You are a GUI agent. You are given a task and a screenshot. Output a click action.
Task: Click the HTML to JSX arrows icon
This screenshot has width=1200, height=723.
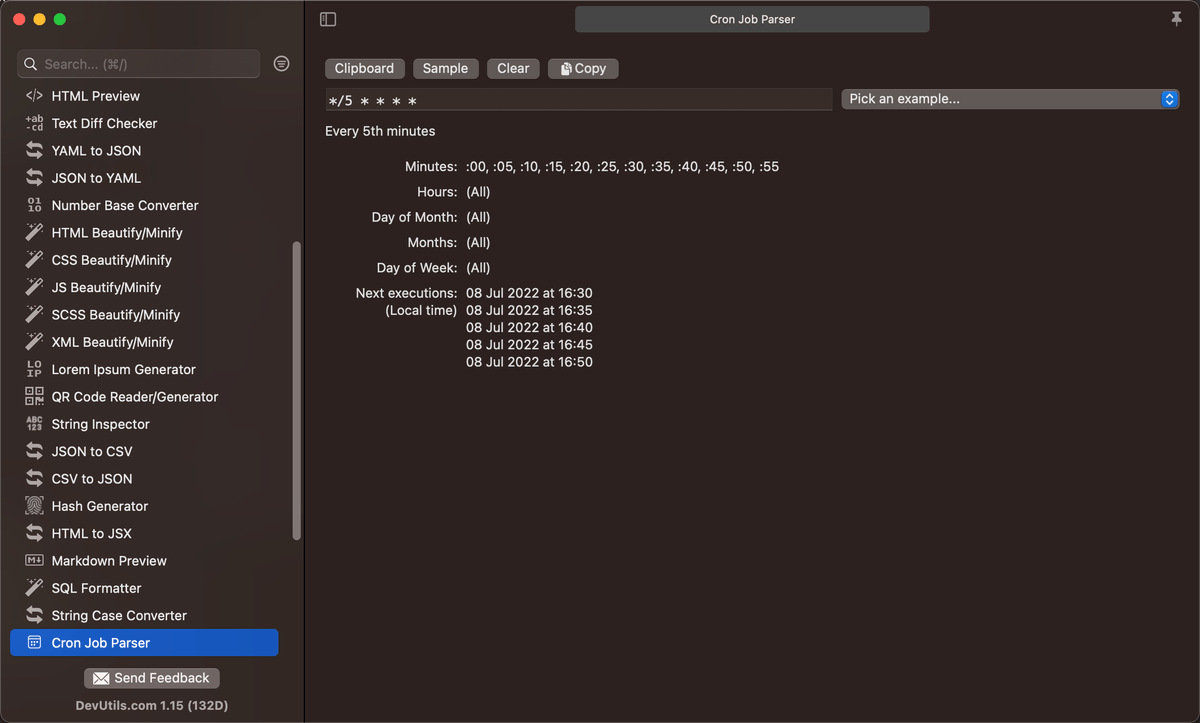(34, 533)
